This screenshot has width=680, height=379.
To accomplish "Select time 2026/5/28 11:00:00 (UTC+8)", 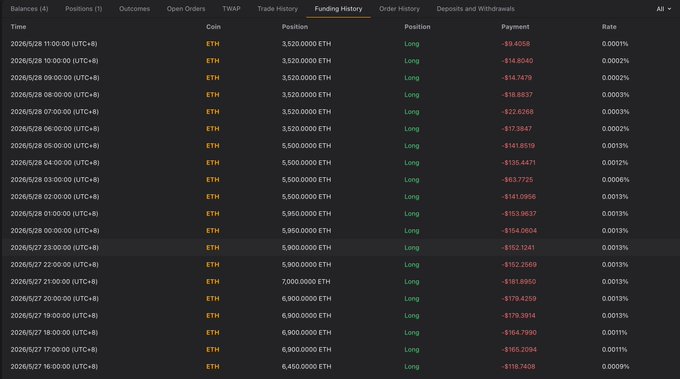I will [x=54, y=44].
